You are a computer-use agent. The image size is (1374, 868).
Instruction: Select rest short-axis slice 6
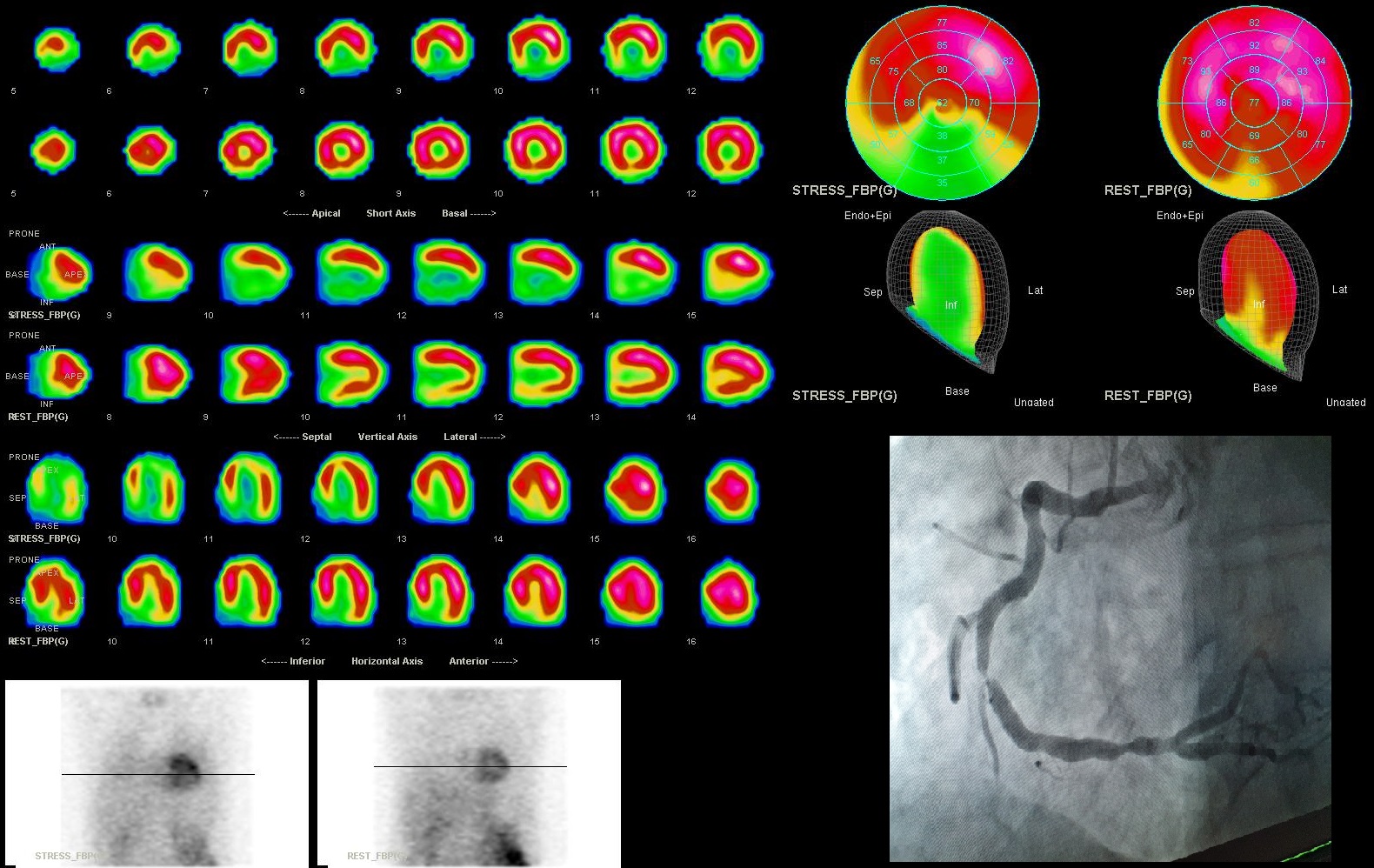[150, 150]
